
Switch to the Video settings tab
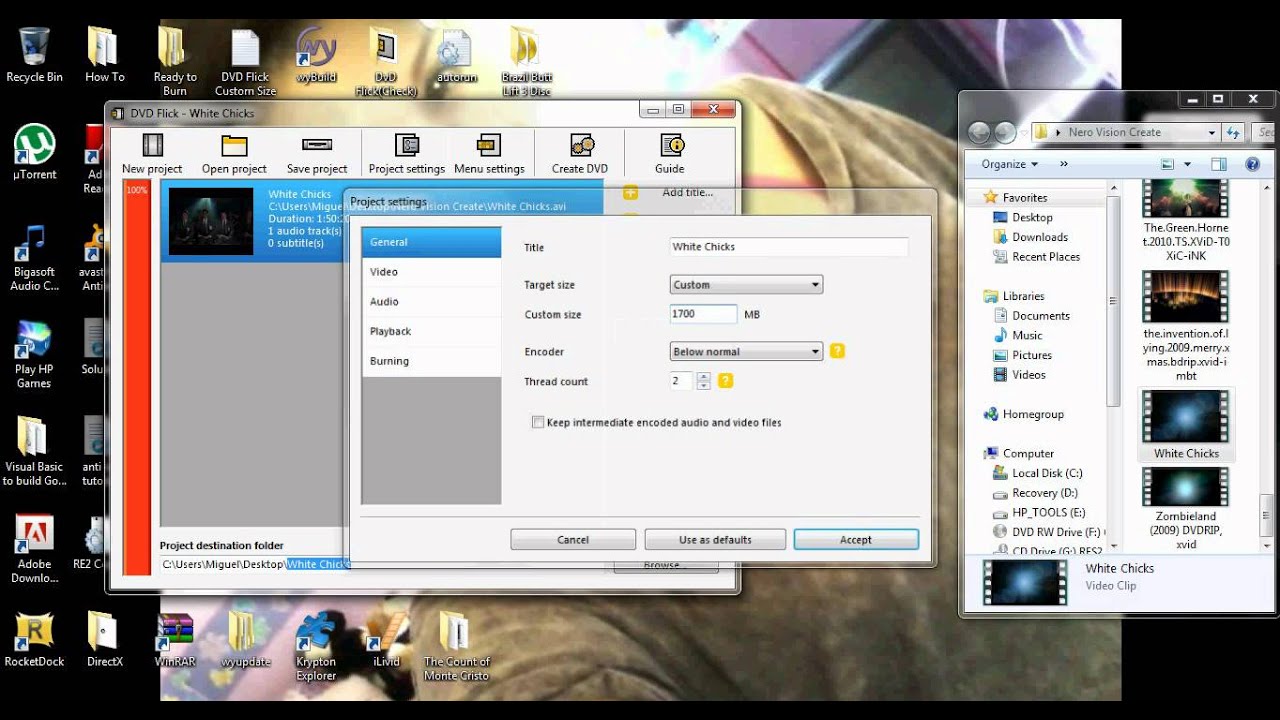click(431, 272)
